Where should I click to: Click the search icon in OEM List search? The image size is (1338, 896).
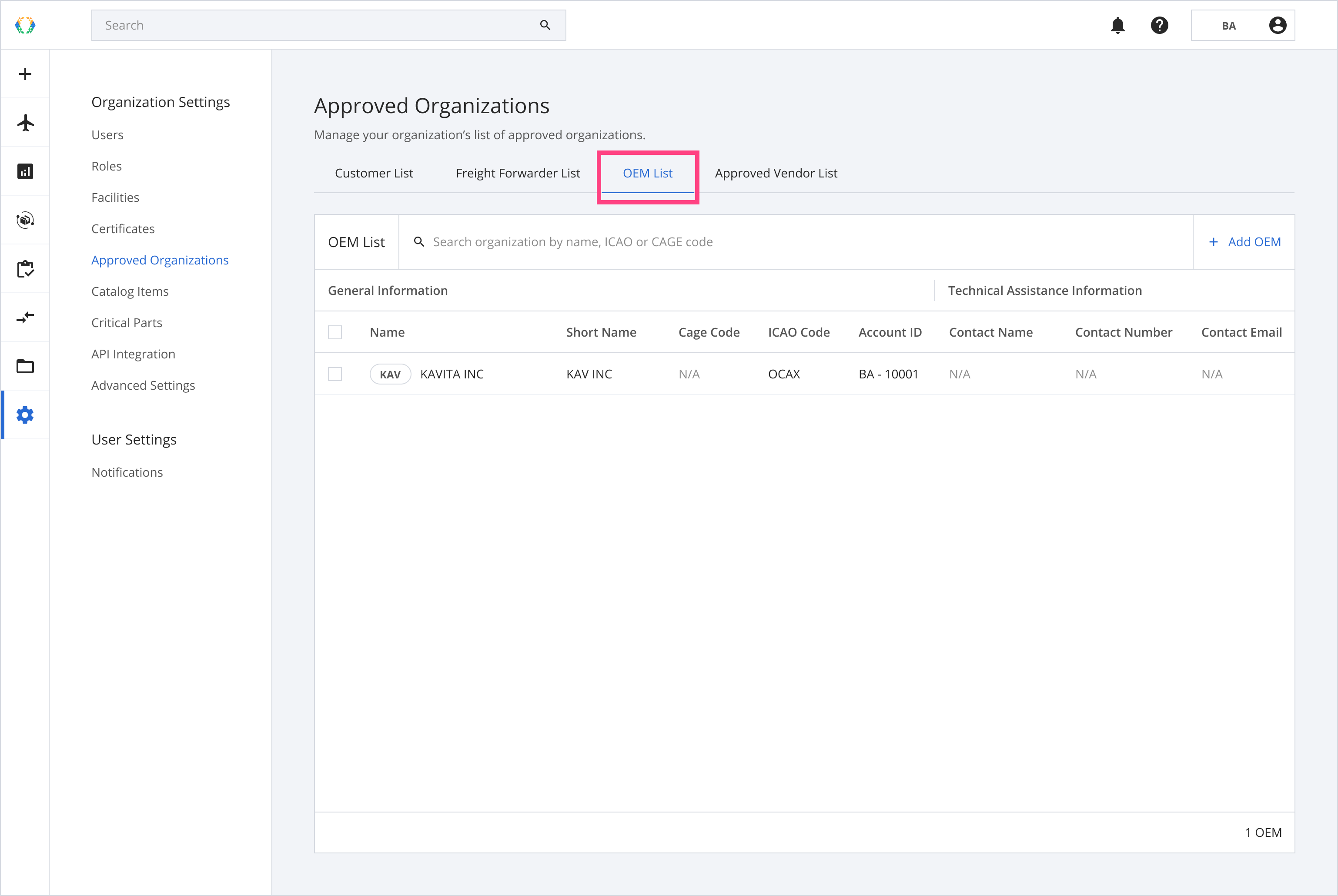point(419,242)
